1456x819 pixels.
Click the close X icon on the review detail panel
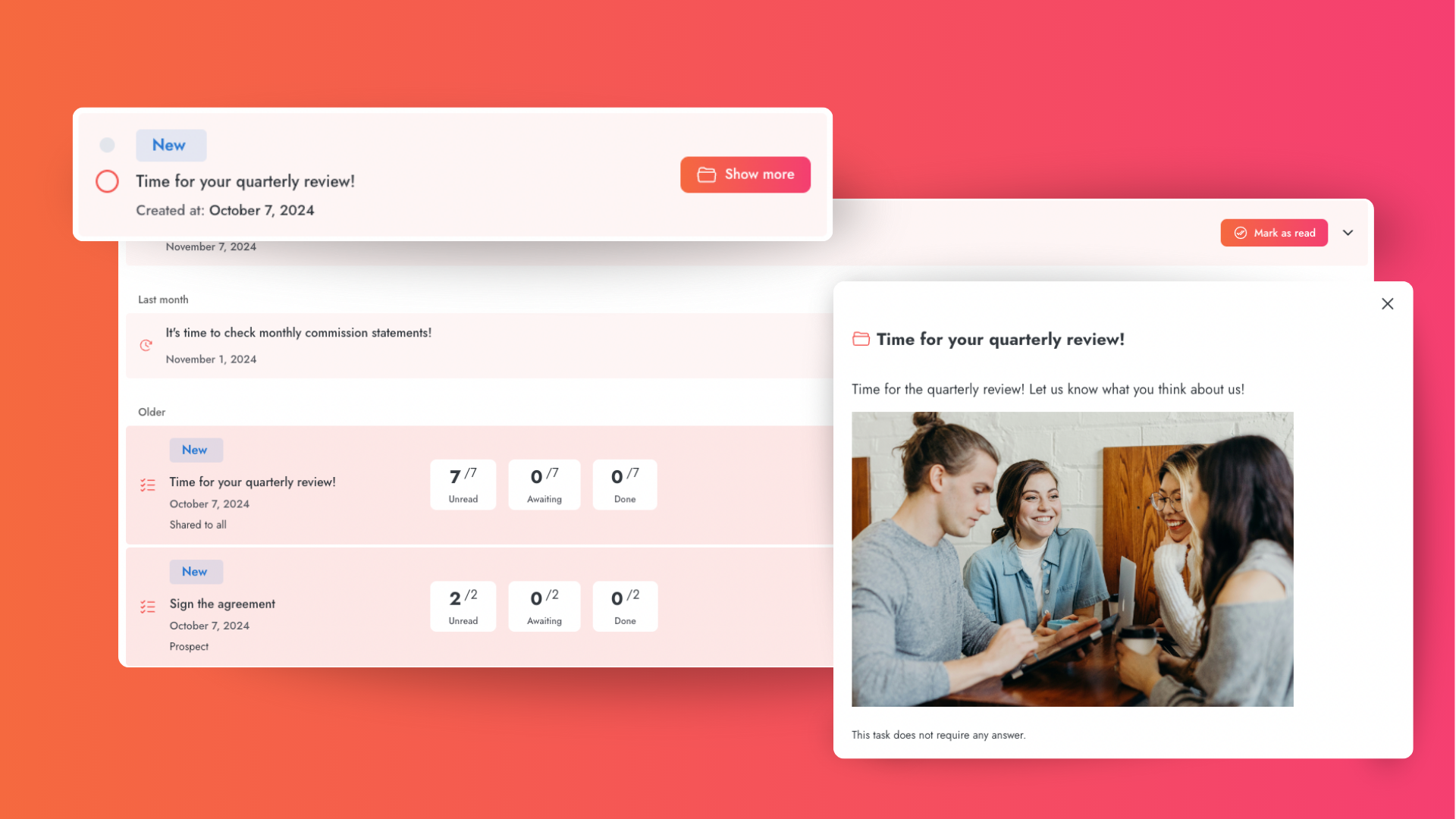pyautogui.click(x=1387, y=304)
